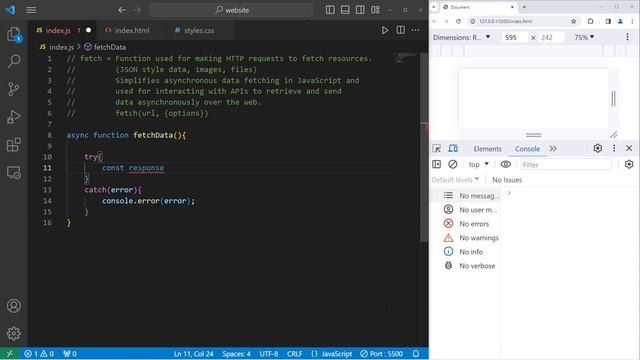
Task: Reload the page in the browser
Action: click(458, 21)
